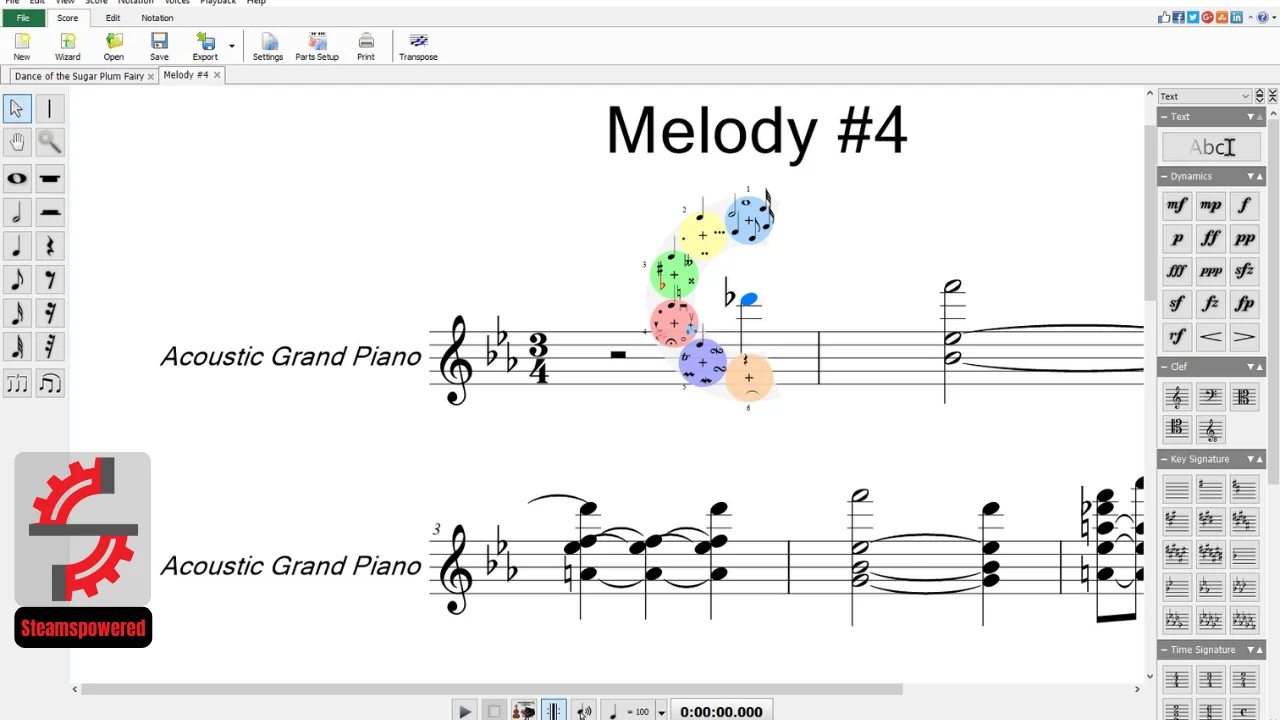Switch to the Notation ribbon tab
Viewport: 1280px width, 720px height.
(157, 18)
